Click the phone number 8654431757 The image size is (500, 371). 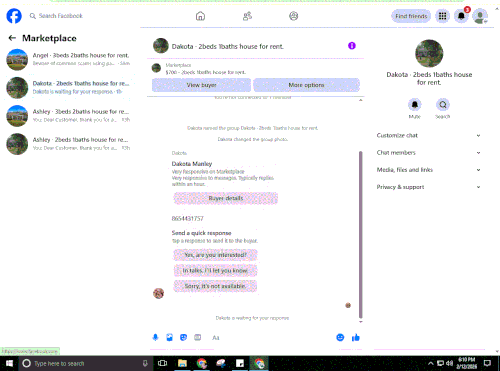(187, 219)
